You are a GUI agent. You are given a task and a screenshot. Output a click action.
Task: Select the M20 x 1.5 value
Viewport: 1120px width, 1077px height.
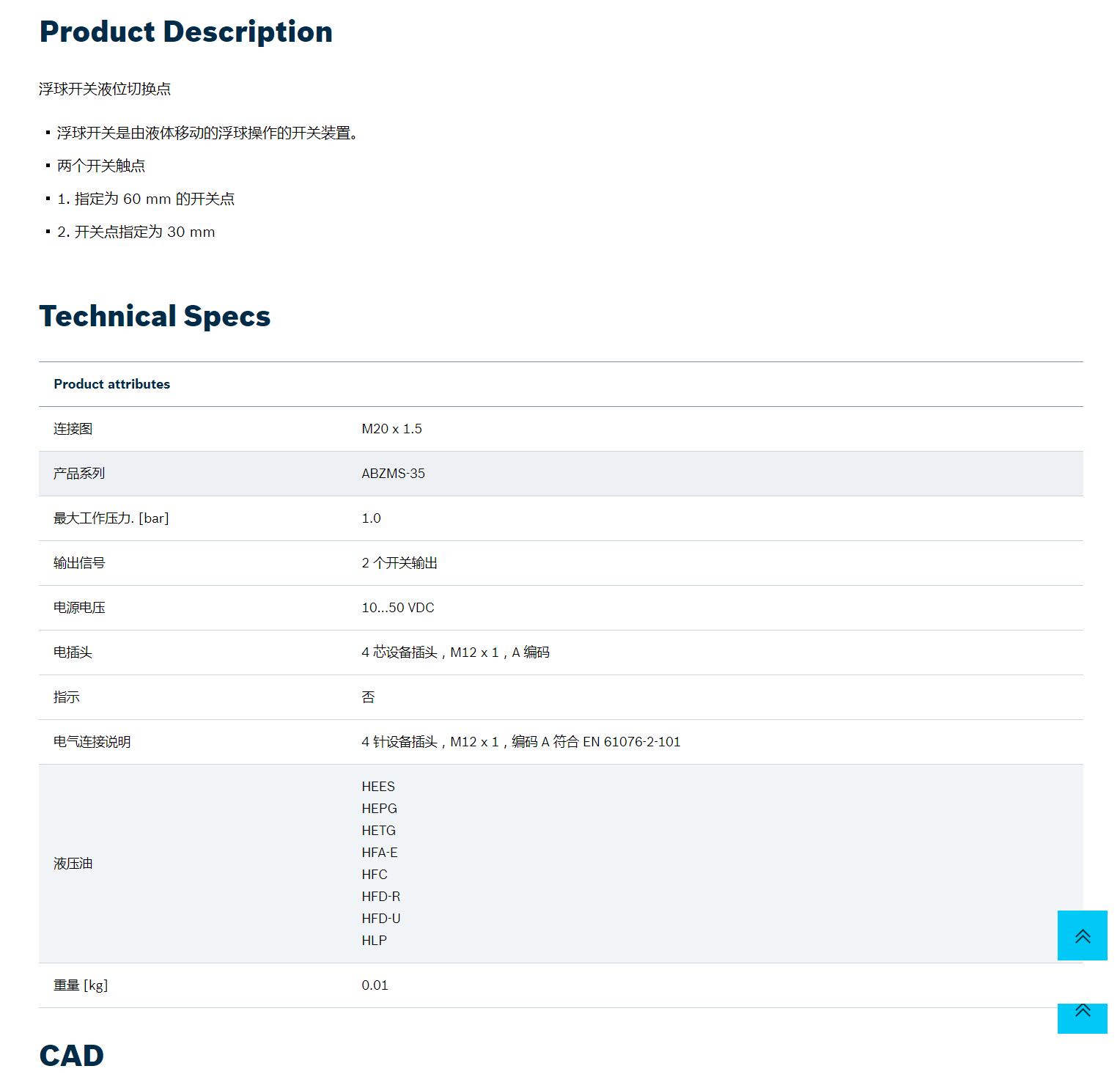point(391,429)
